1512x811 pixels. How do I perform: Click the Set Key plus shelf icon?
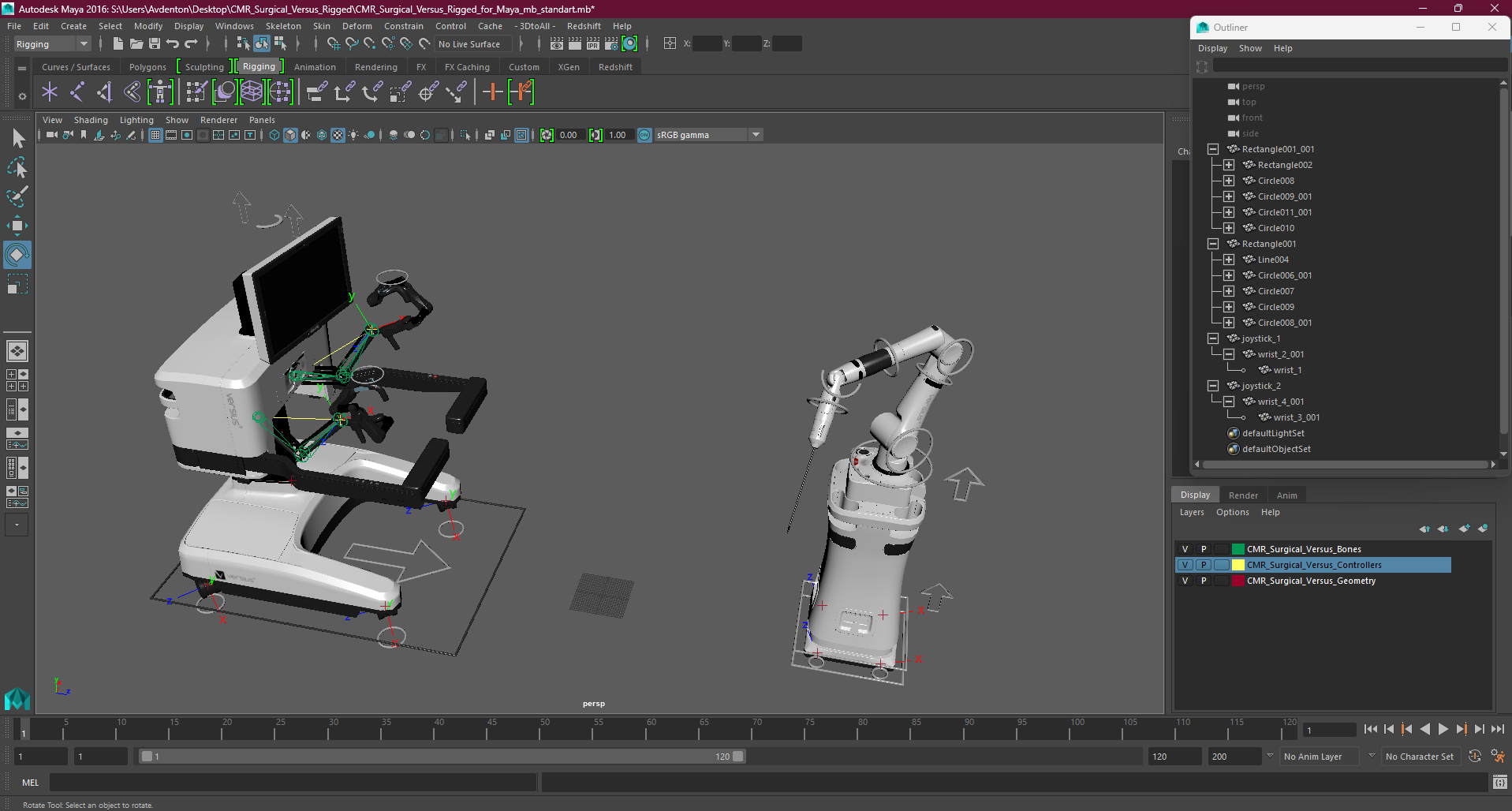point(493,92)
